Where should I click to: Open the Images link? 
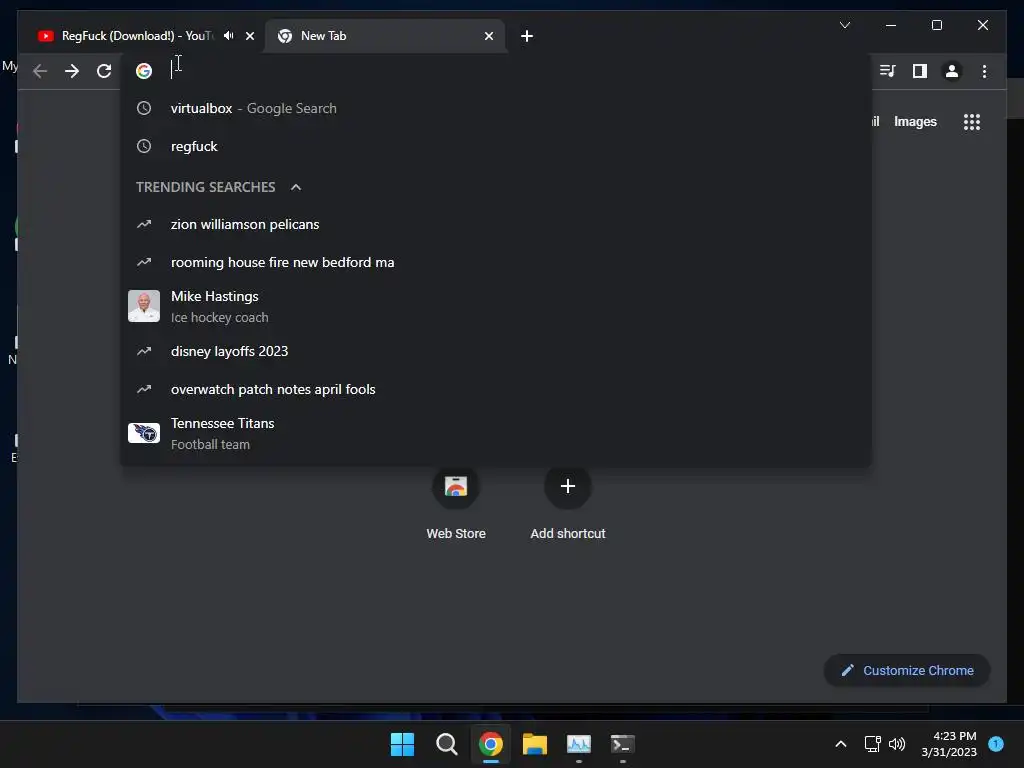(915, 121)
